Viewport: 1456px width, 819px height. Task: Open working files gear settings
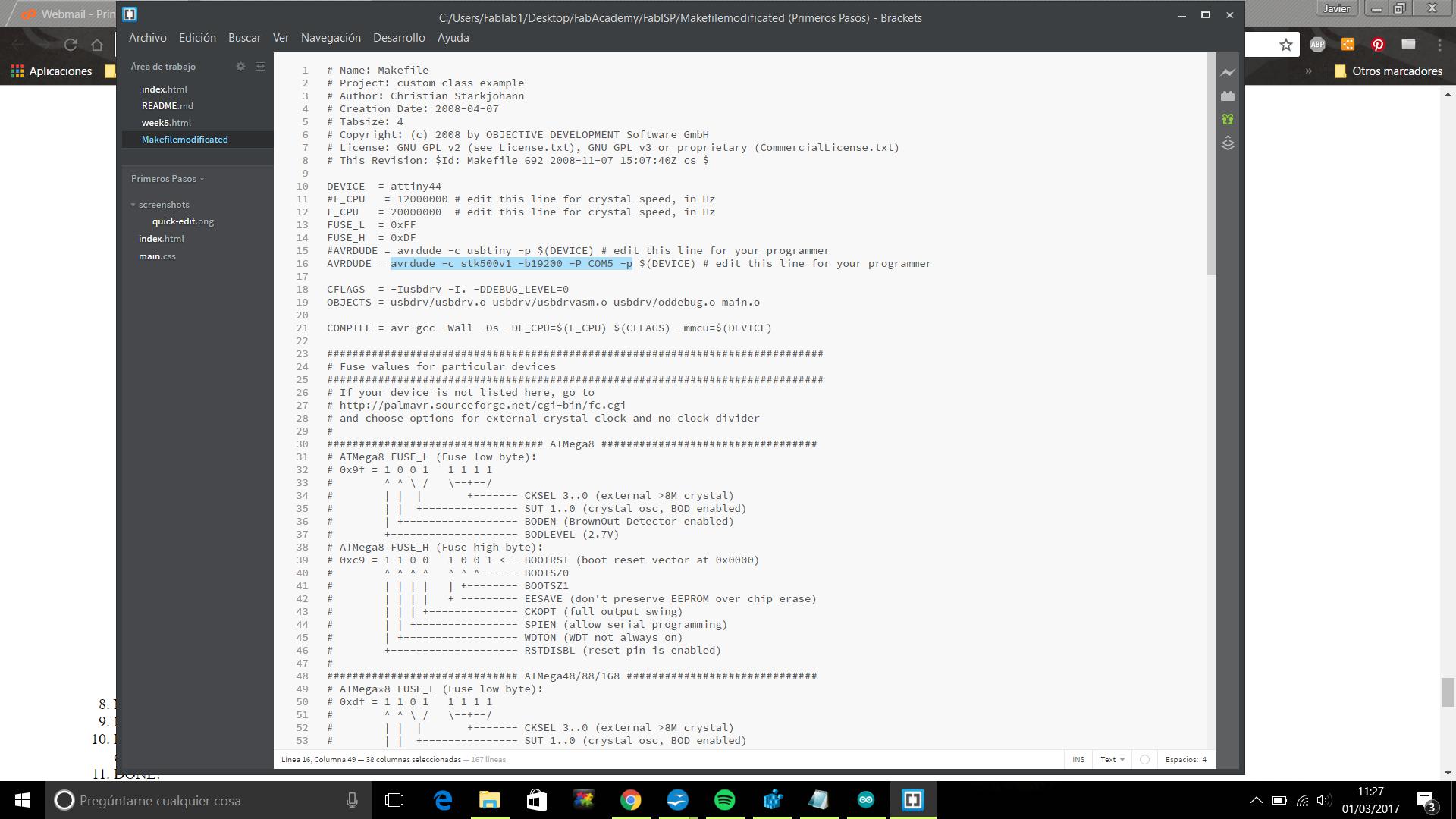click(240, 67)
